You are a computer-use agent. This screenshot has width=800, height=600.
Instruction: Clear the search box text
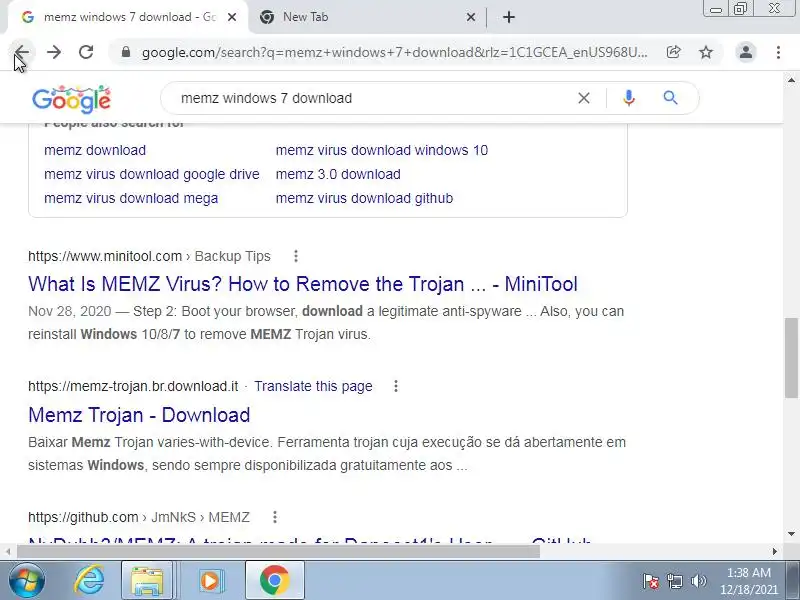[x=584, y=98]
